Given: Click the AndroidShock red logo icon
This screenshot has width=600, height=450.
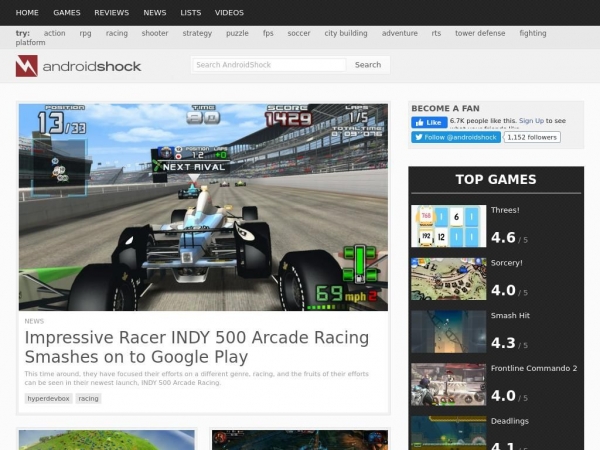Looking at the screenshot, I should [x=26, y=66].
